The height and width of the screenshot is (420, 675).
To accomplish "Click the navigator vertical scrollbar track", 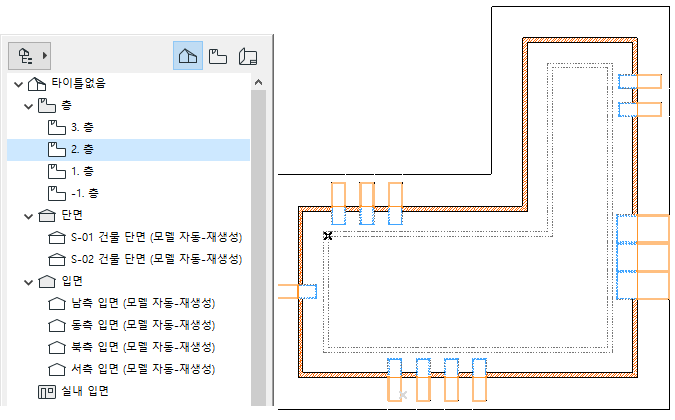I will coord(258,247).
